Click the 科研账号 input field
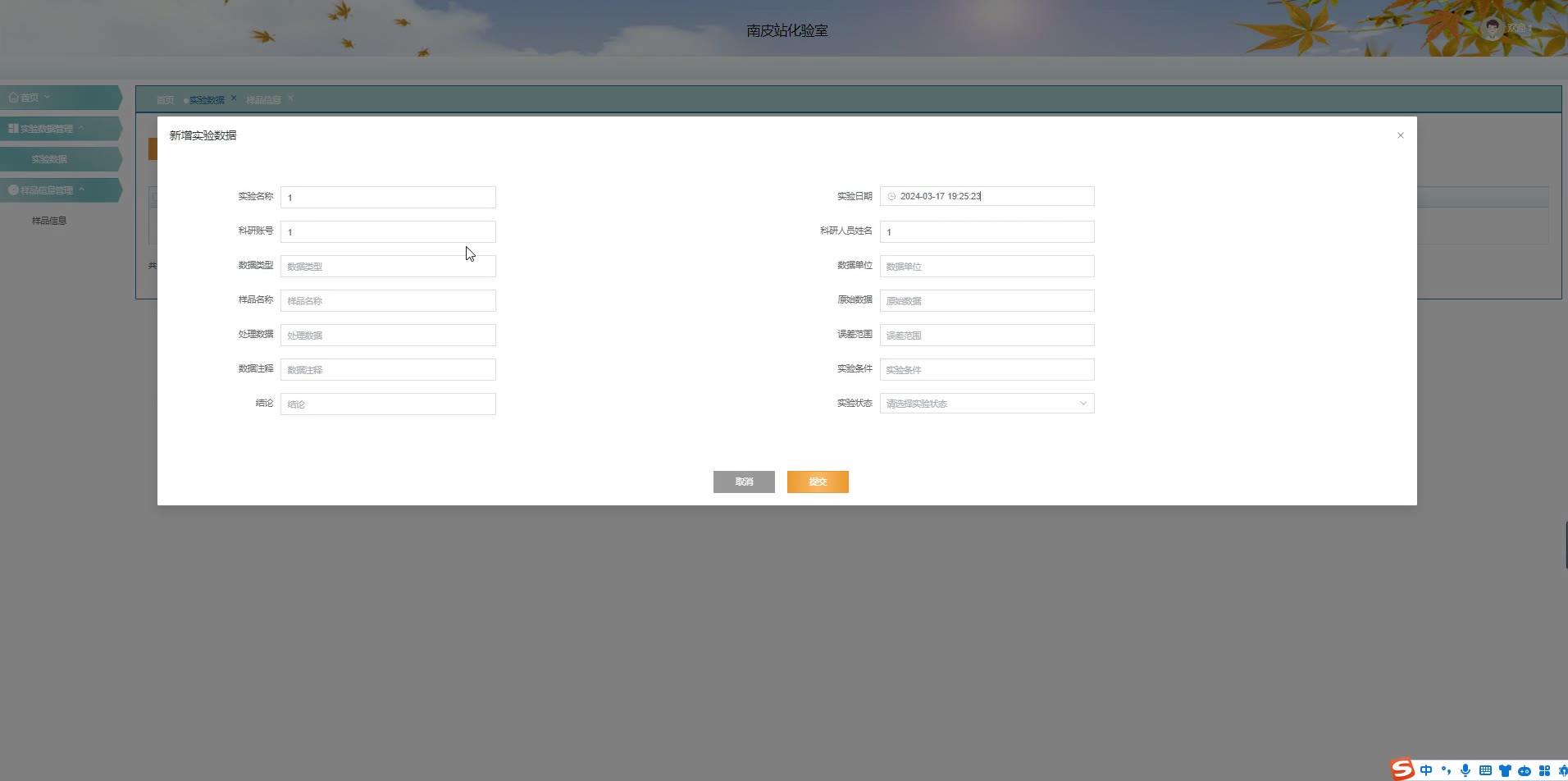1568x781 pixels. point(388,231)
